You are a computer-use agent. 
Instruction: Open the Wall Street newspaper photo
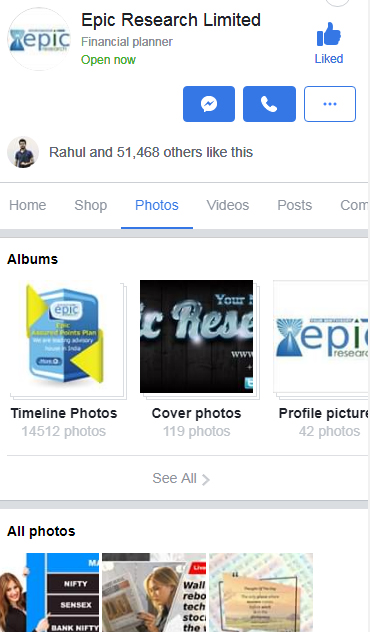[x=154, y=592]
